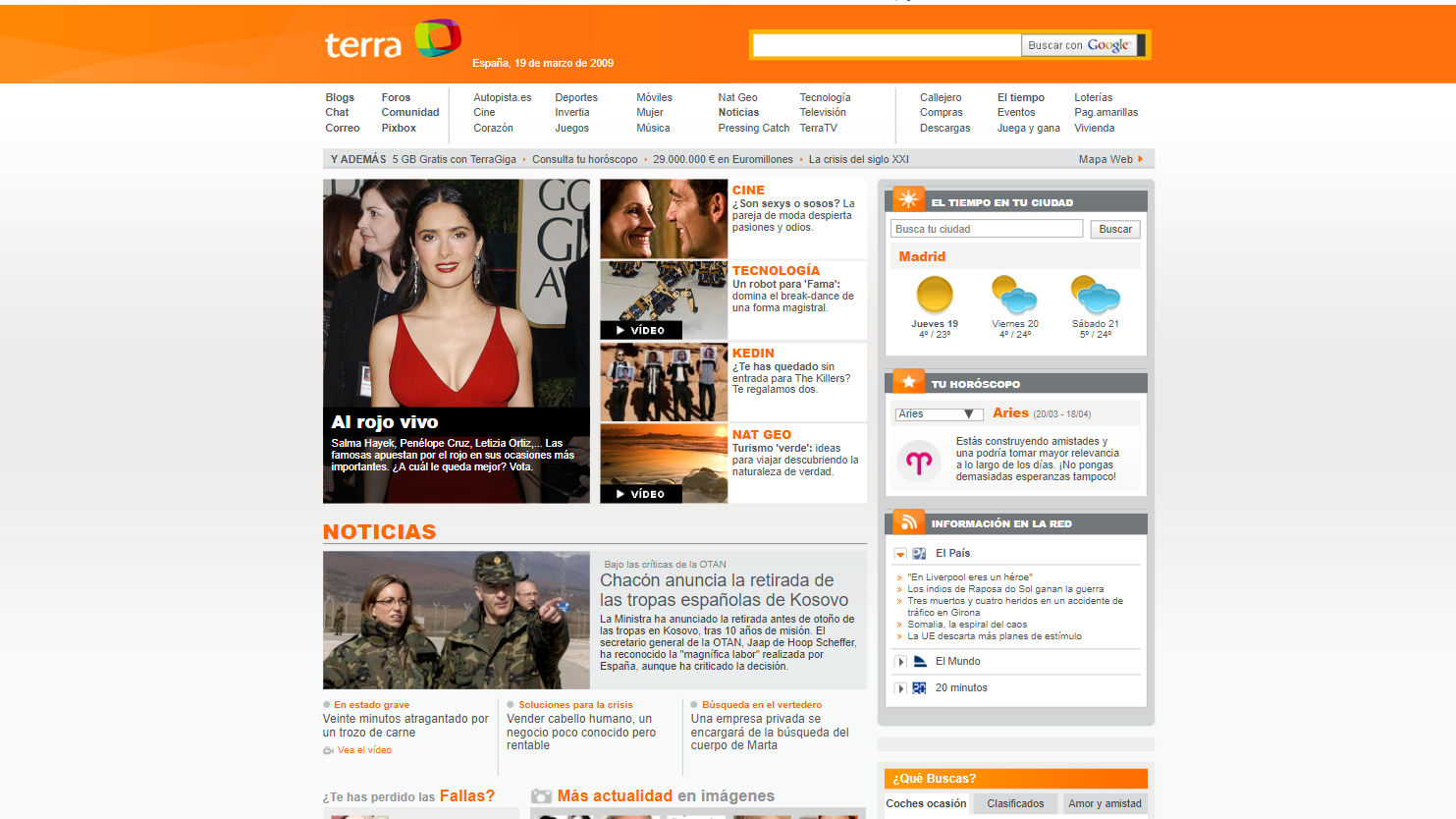
Task: Expand the 20 minutos news section
Action: coord(900,688)
